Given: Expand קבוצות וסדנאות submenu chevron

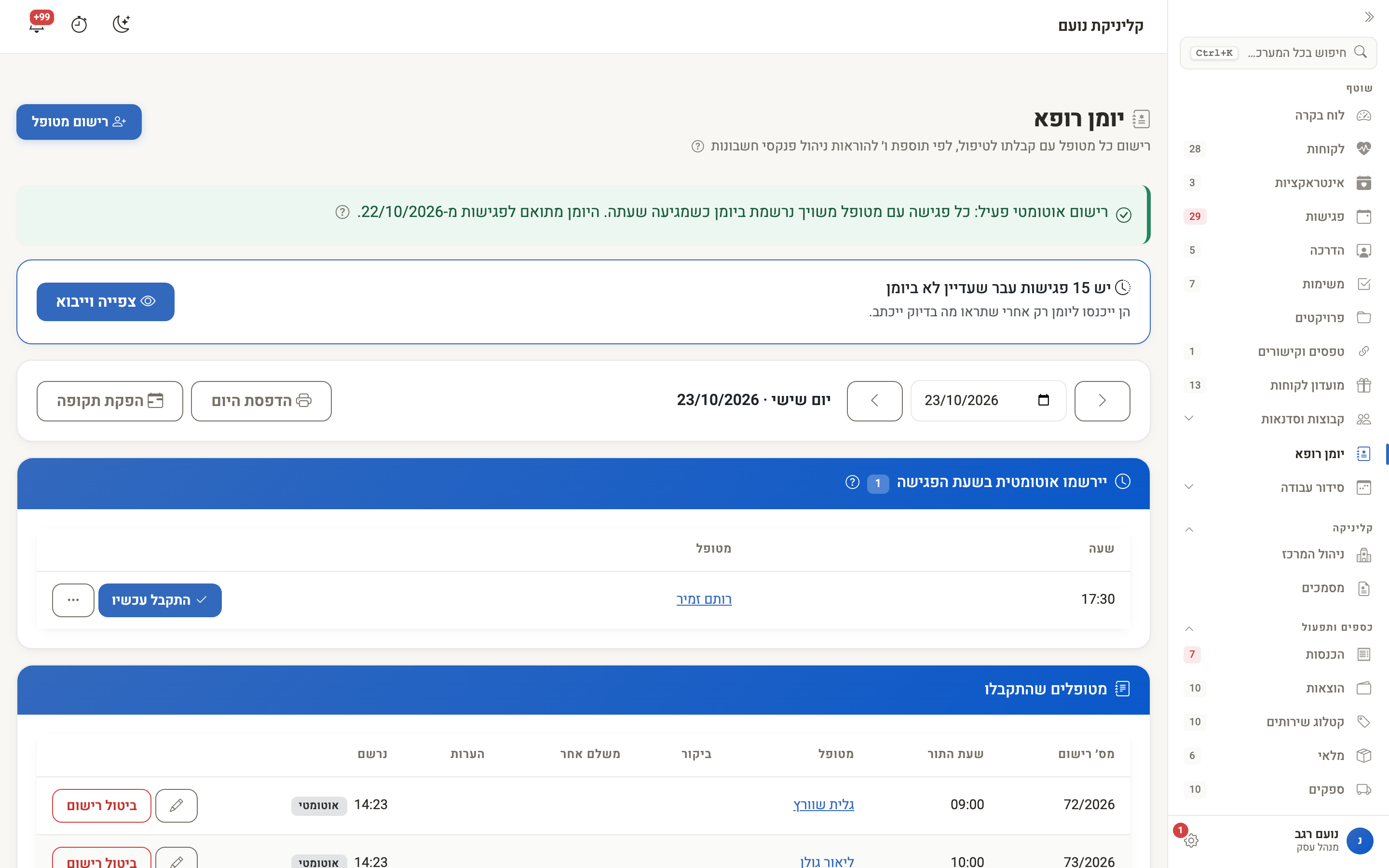Looking at the screenshot, I should [1189, 419].
